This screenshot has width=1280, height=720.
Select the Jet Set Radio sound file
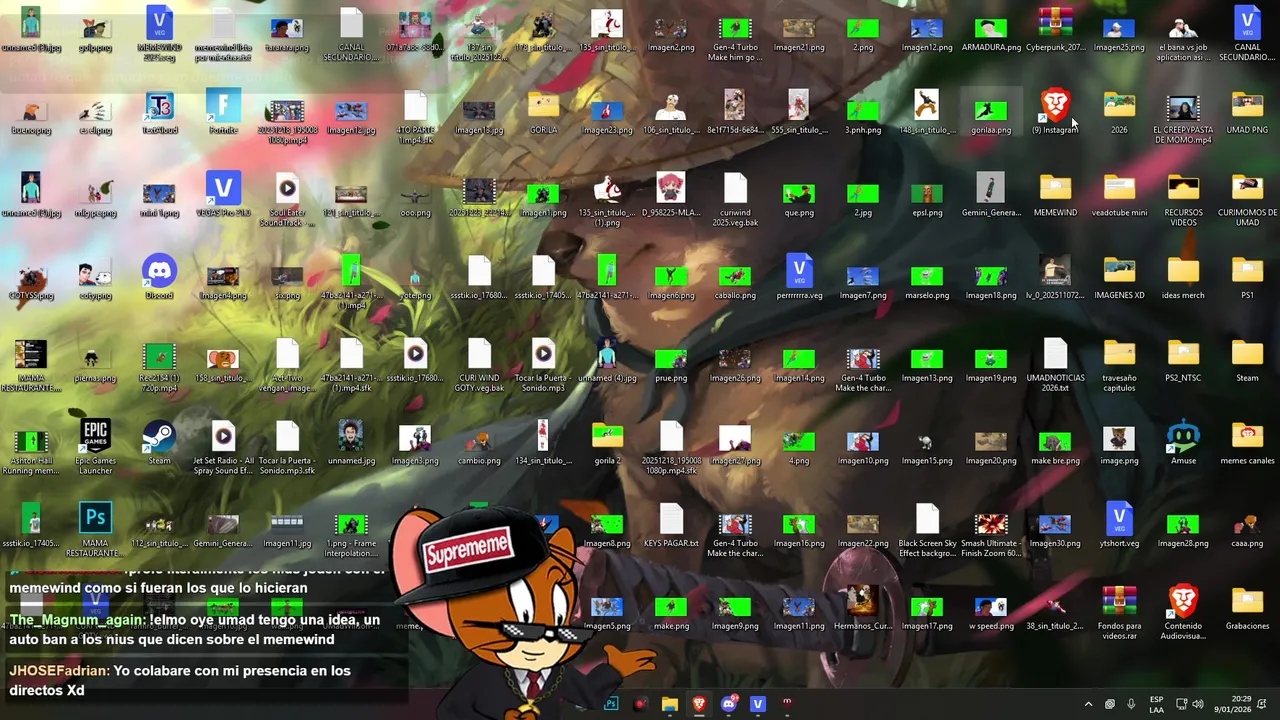[223, 447]
